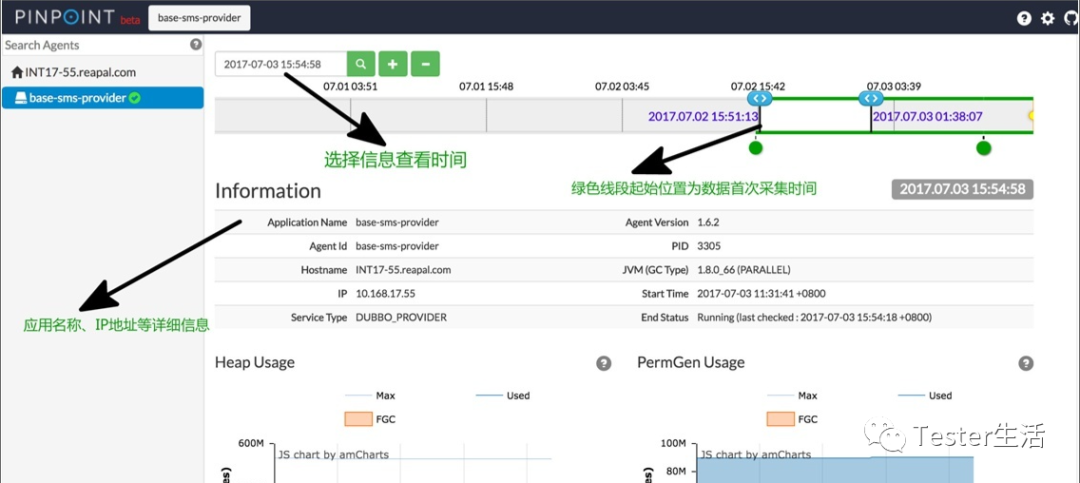The width and height of the screenshot is (1080, 483).
Task: Click home icon beside INT17-55.reapal.com
Action: pyautogui.click(x=17, y=72)
